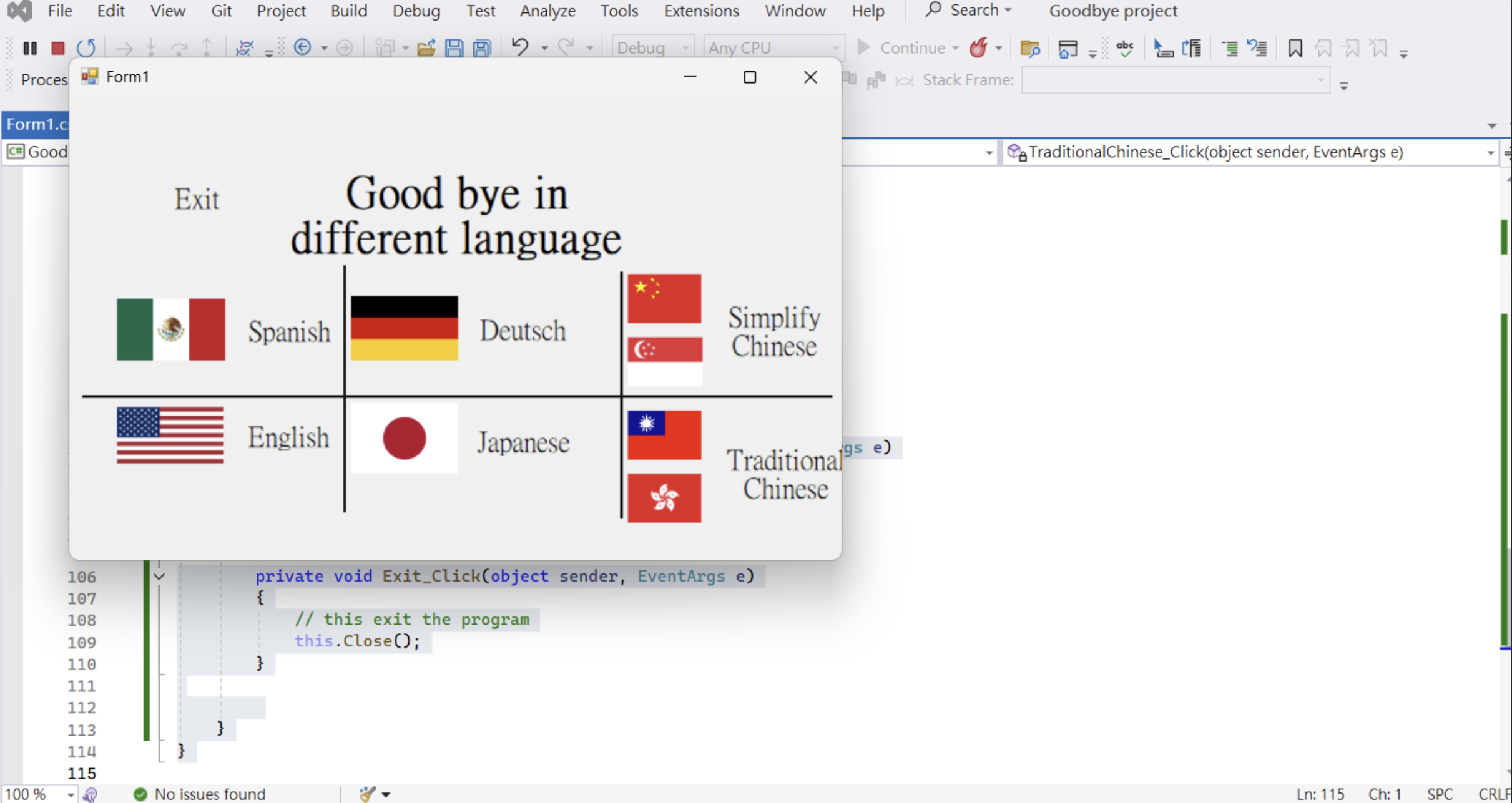Collapse the Exit_Click method code block

click(x=159, y=576)
